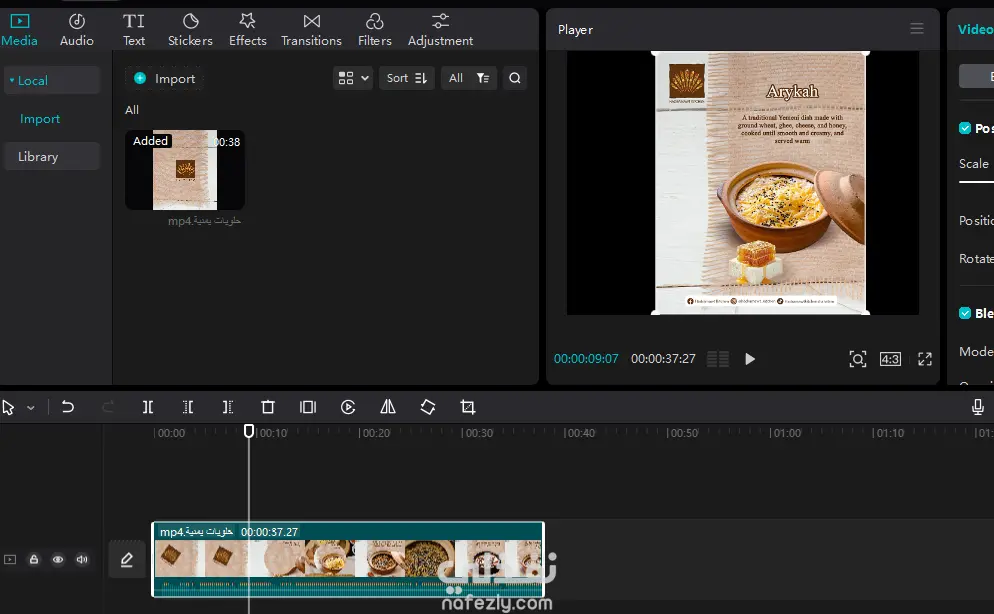Select the Crop tool icon

pos(467,407)
